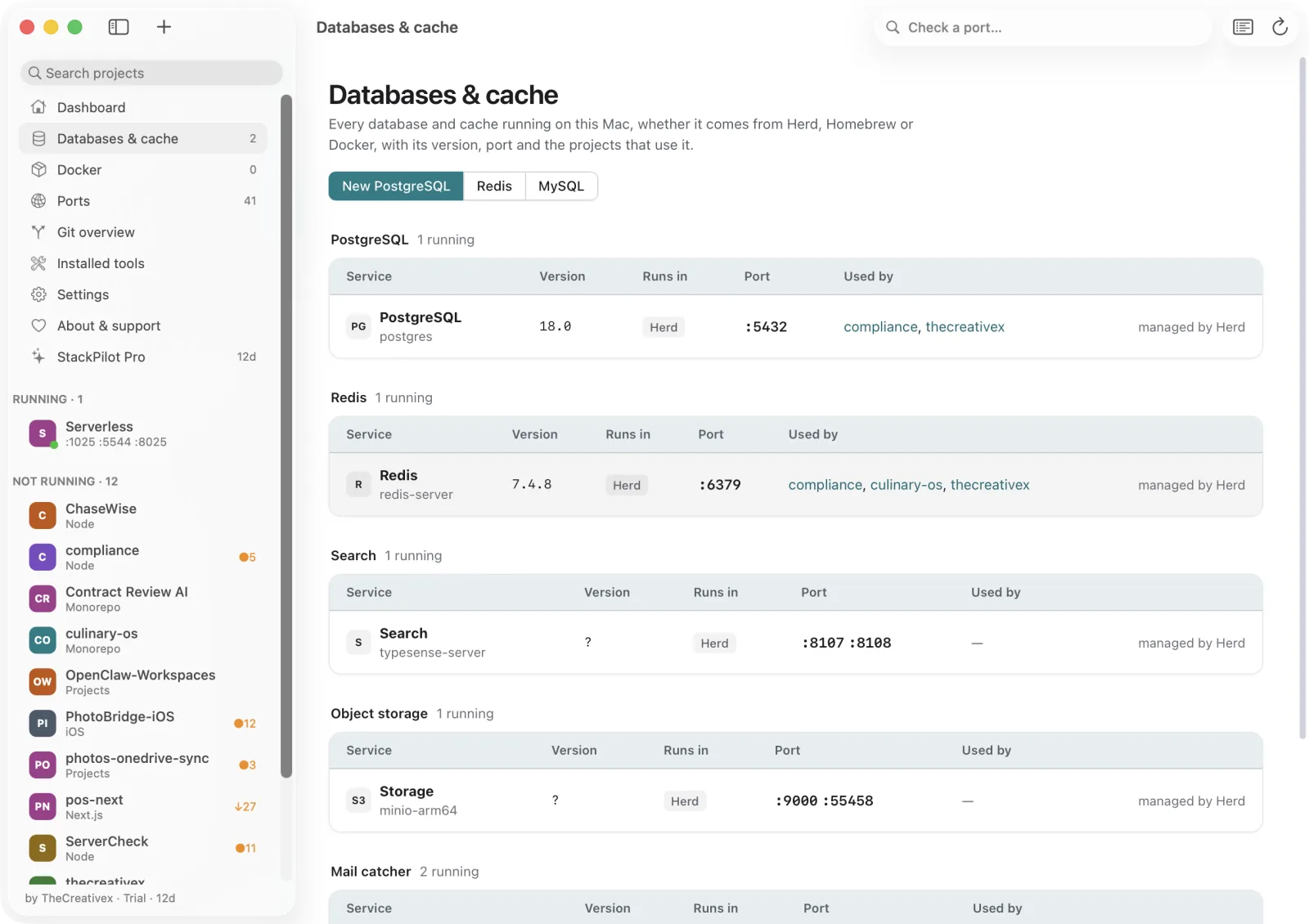Open OpenClaw-Workspaces project
Screen dimensions: 1309x924
tap(143, 682)
